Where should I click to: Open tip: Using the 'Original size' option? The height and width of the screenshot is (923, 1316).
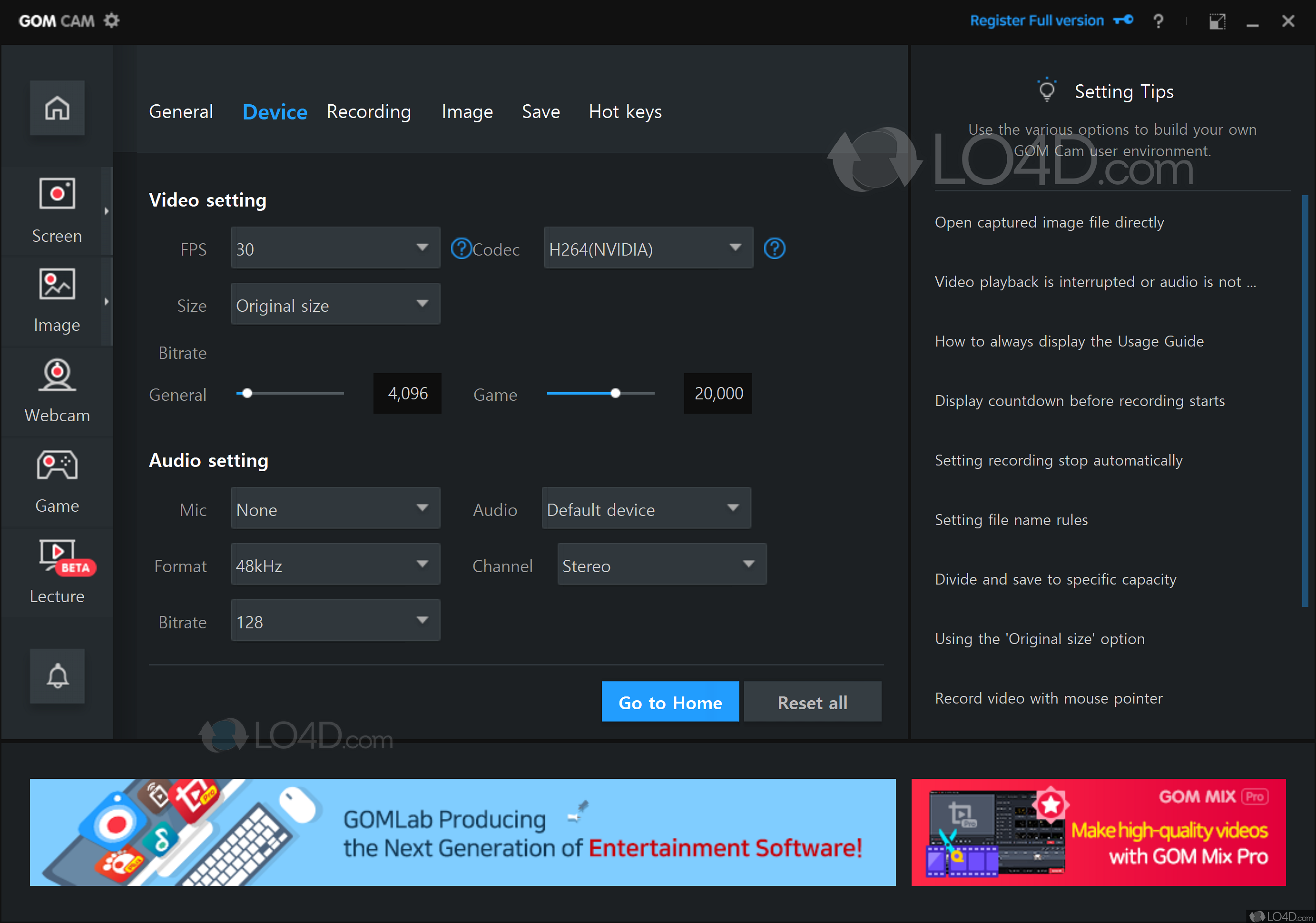click(1040, 639)
